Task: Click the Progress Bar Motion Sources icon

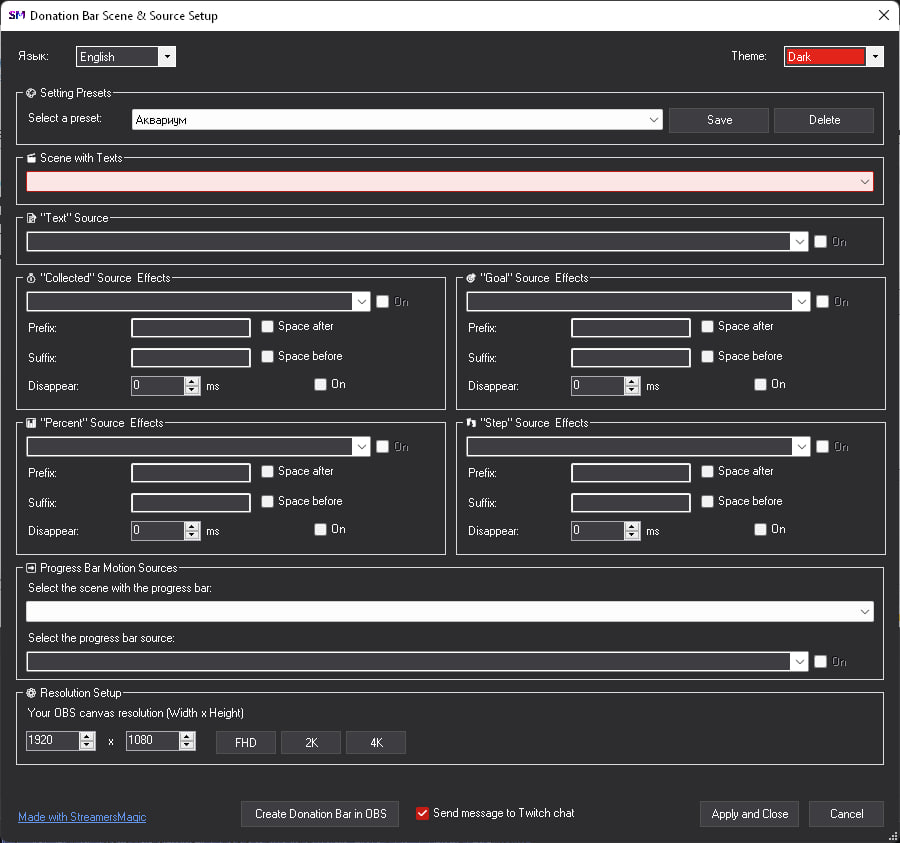Action: coord(31,568)
